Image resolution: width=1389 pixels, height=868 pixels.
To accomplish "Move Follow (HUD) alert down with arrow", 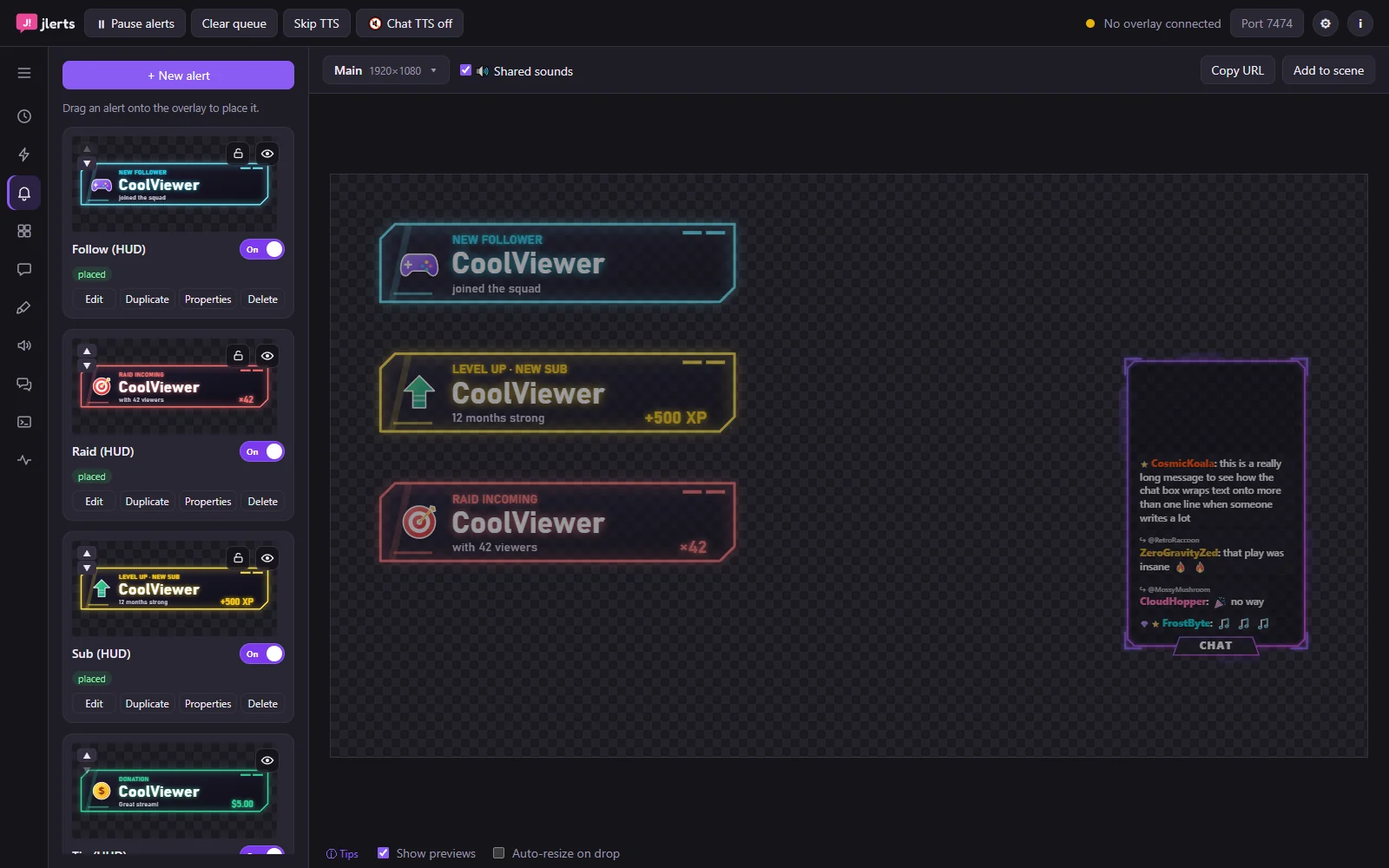I will pyautogui.click(x=87, y=163).
